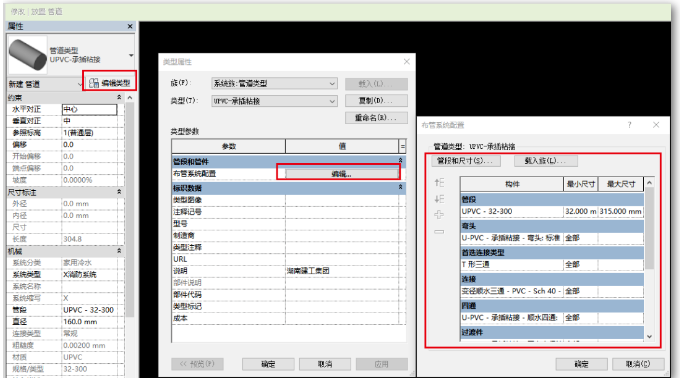
Task: Click the 说明 value 湖南建工集团
Action: [x=342, y=271]
